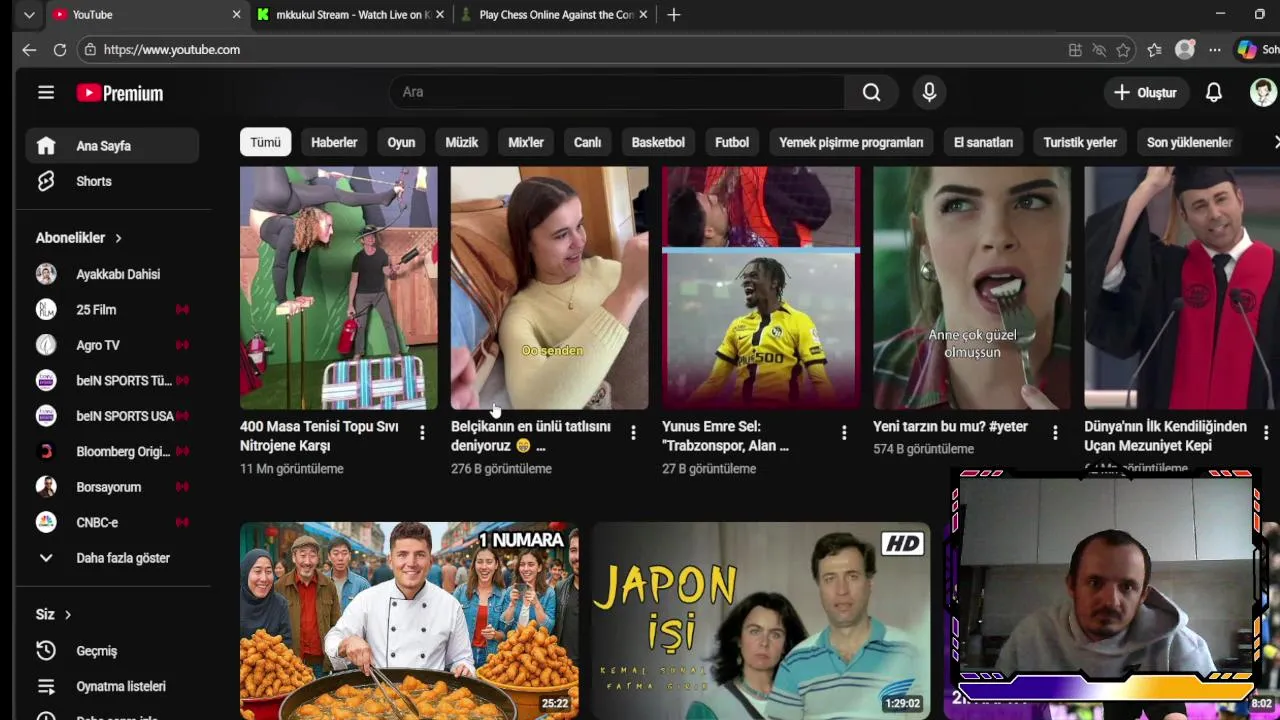1280x720 pixels.
Task: Open Borsayorum channel subscription
Action: tap(112, 487)
